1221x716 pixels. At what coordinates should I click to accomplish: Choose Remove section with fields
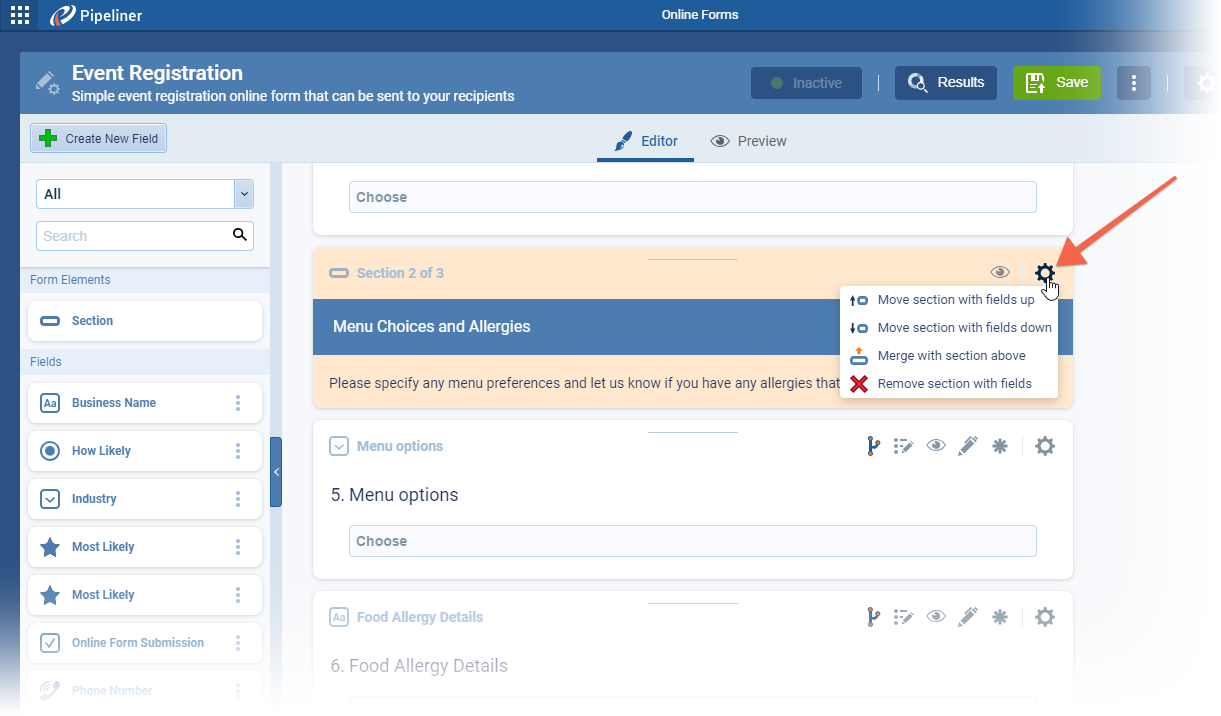coord(953,384)
